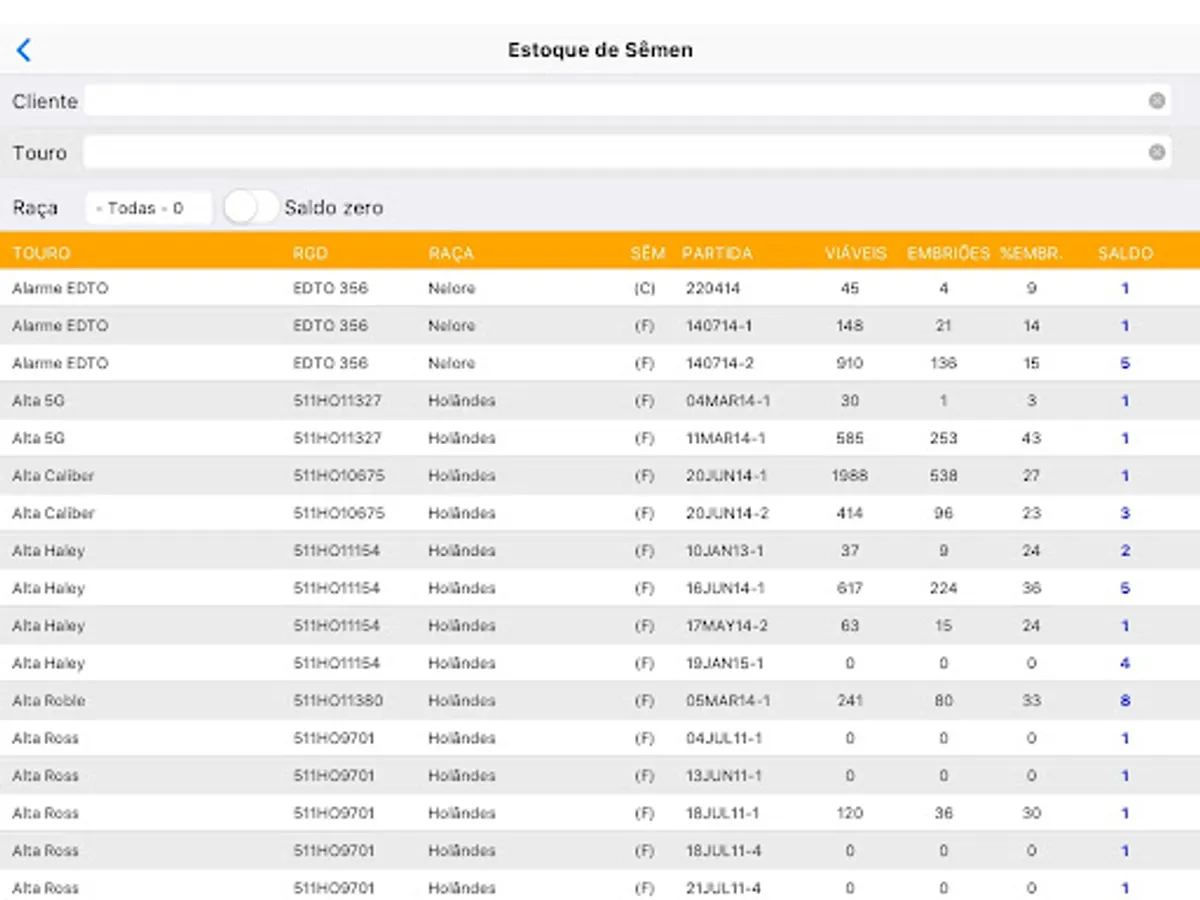The width and height of the screenshot is (1200, 900).
Task: Toggle the Saldo zero switch
Action: [x=251, y=208]
